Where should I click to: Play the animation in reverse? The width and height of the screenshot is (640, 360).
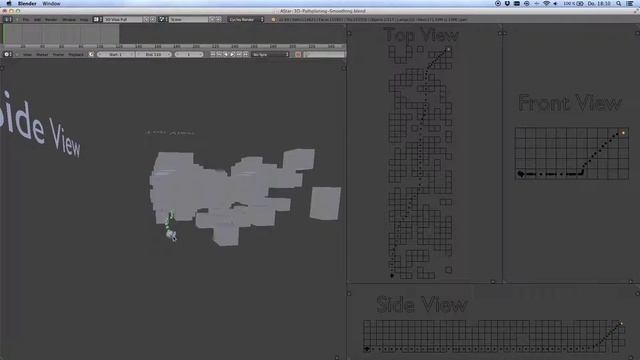click(x=226, y=54)
